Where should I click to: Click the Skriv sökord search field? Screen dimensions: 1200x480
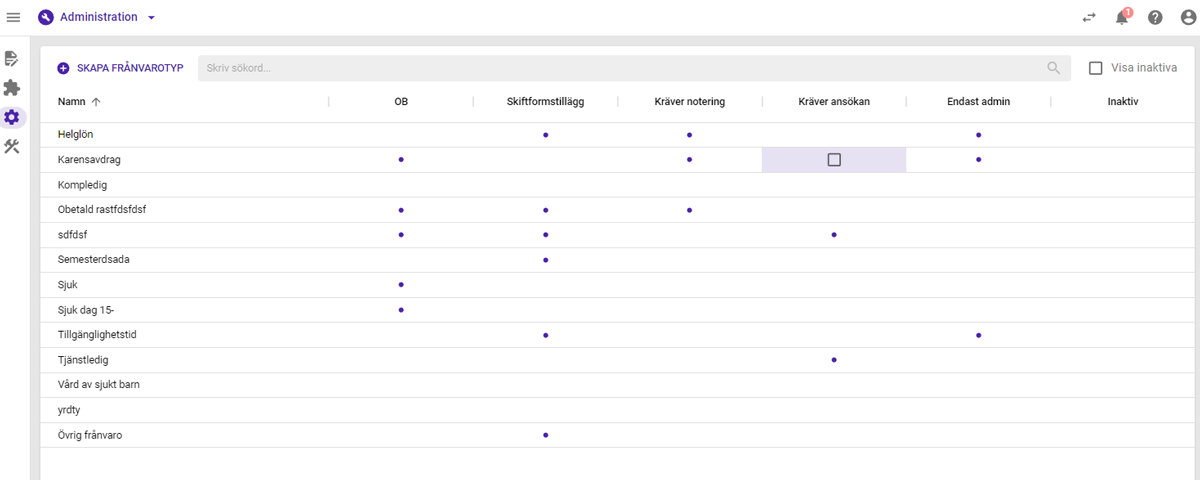click(x=620, y=68)
